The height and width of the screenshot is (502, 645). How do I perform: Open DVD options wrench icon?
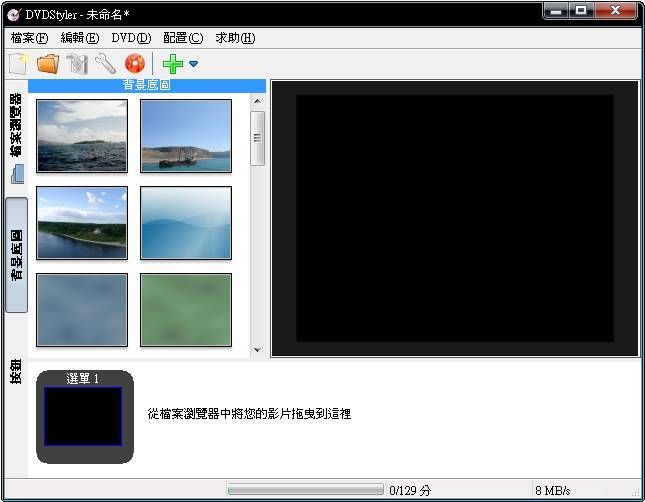[105, 64]
